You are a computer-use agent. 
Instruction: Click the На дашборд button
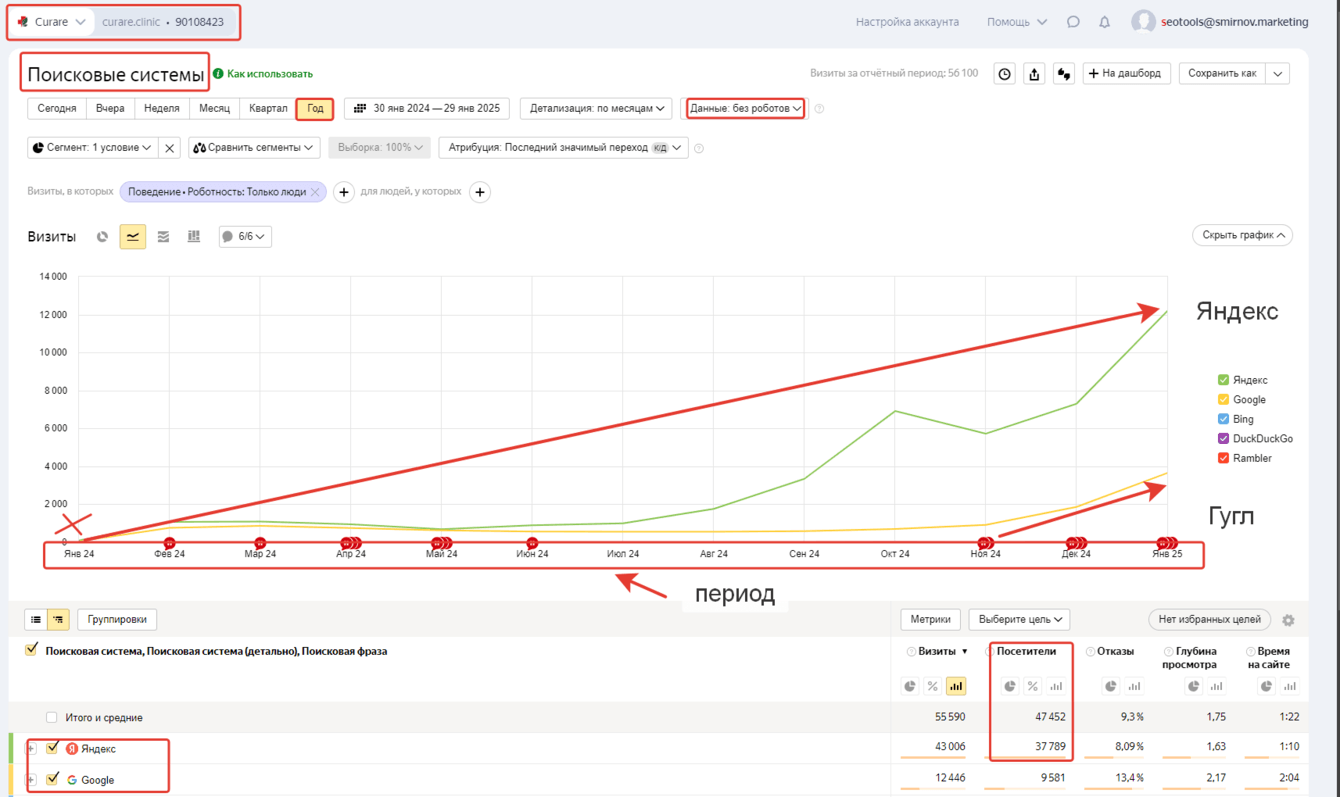pyautogui.click(x=1126, y=74)
